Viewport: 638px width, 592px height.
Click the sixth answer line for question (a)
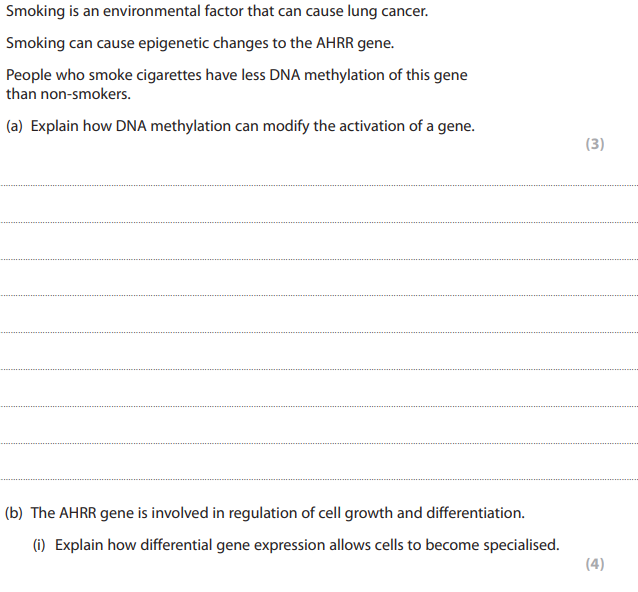pos(319,369)
